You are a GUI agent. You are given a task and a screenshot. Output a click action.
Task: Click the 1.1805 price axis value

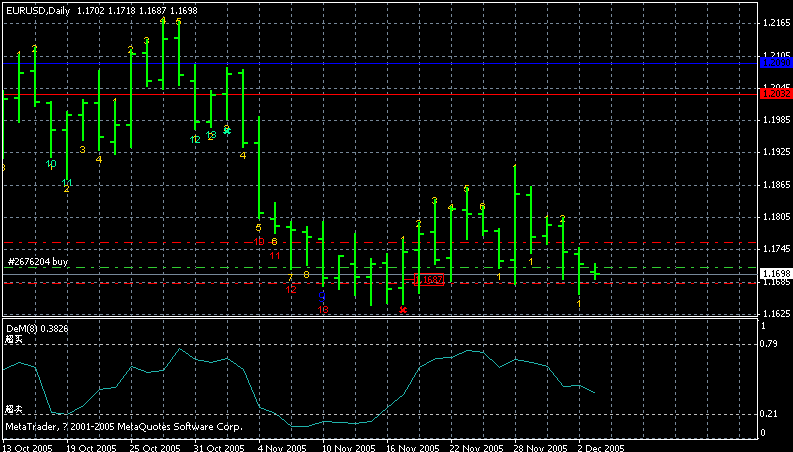tap(776, 217)
